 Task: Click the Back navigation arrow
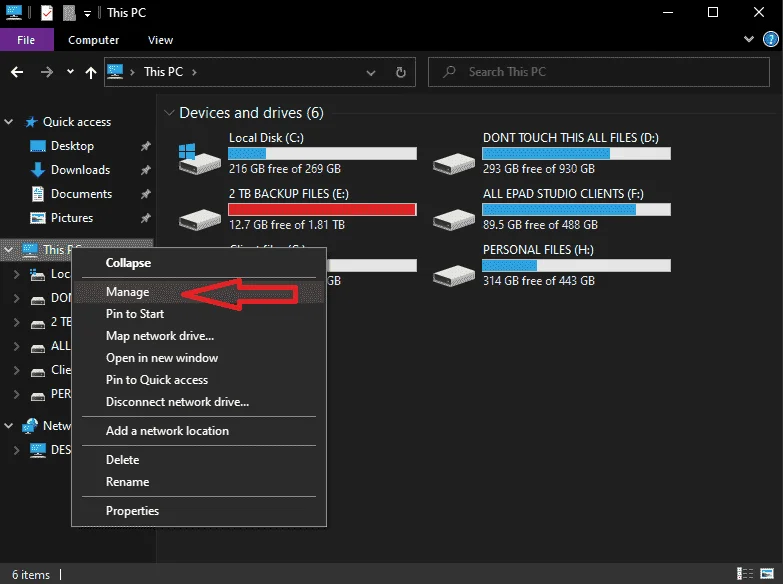coord(17,72)
